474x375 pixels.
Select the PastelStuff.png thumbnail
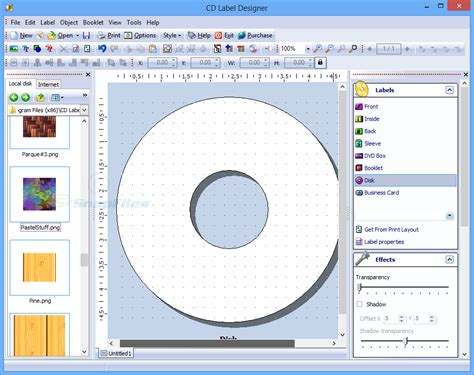coord(40,194)
